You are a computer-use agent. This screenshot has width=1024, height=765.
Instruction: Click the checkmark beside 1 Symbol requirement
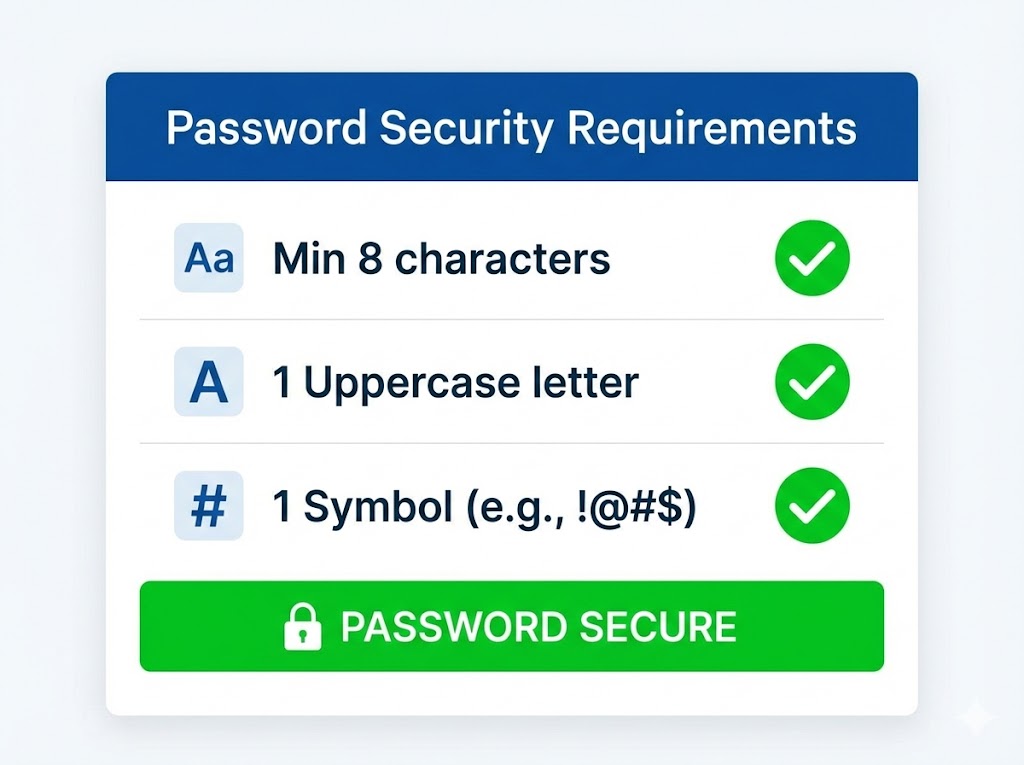(812, 505)
